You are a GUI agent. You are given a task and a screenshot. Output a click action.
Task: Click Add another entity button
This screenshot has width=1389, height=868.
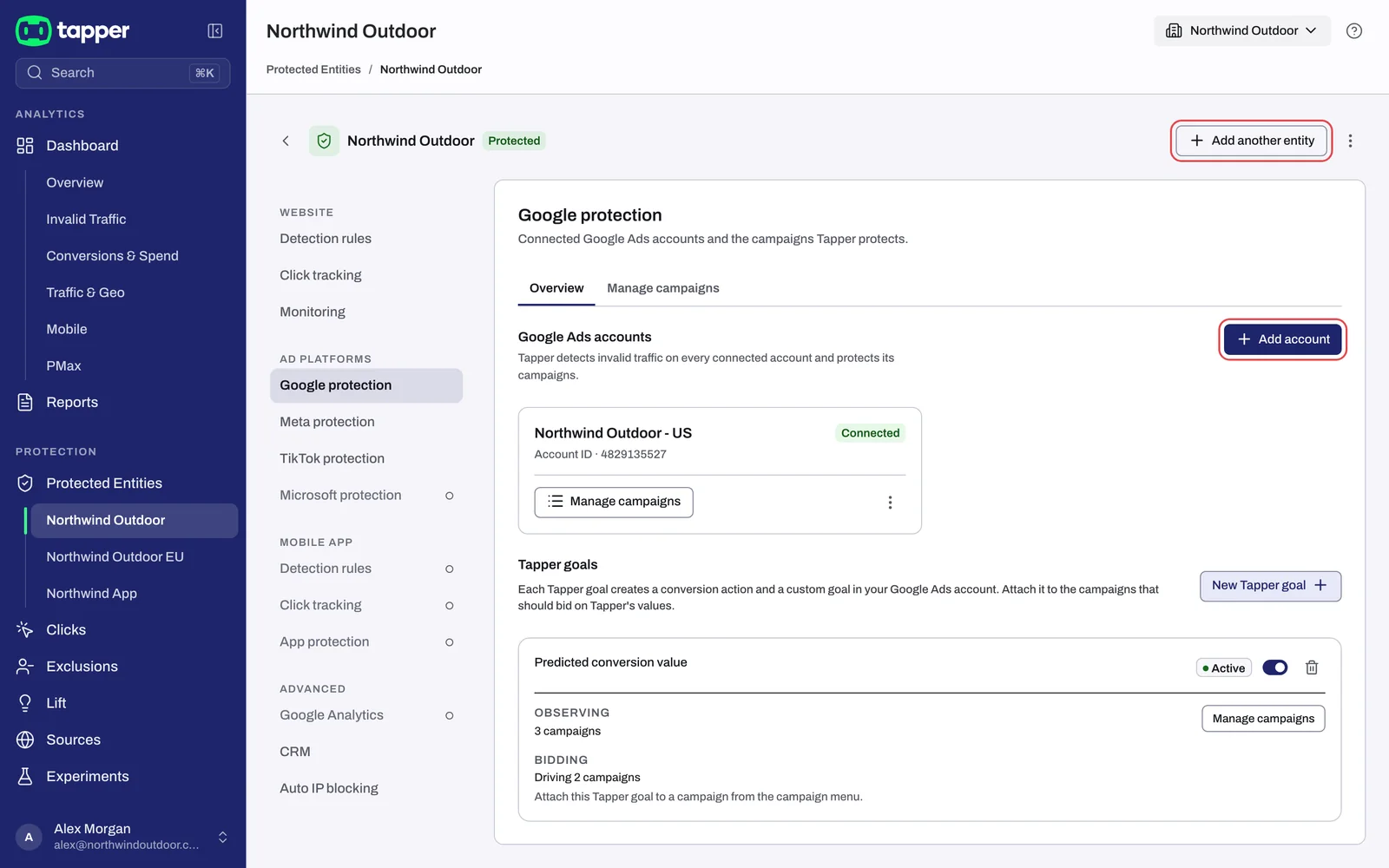coord(1251,141)
